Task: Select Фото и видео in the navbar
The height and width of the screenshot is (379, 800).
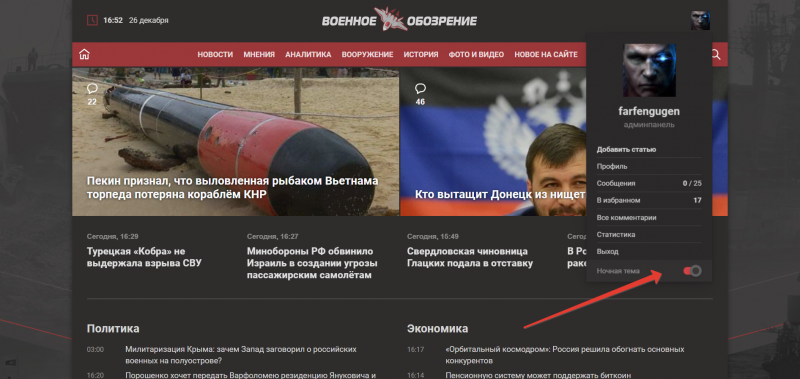Action: pyautogui.click(x=476, y=55)
